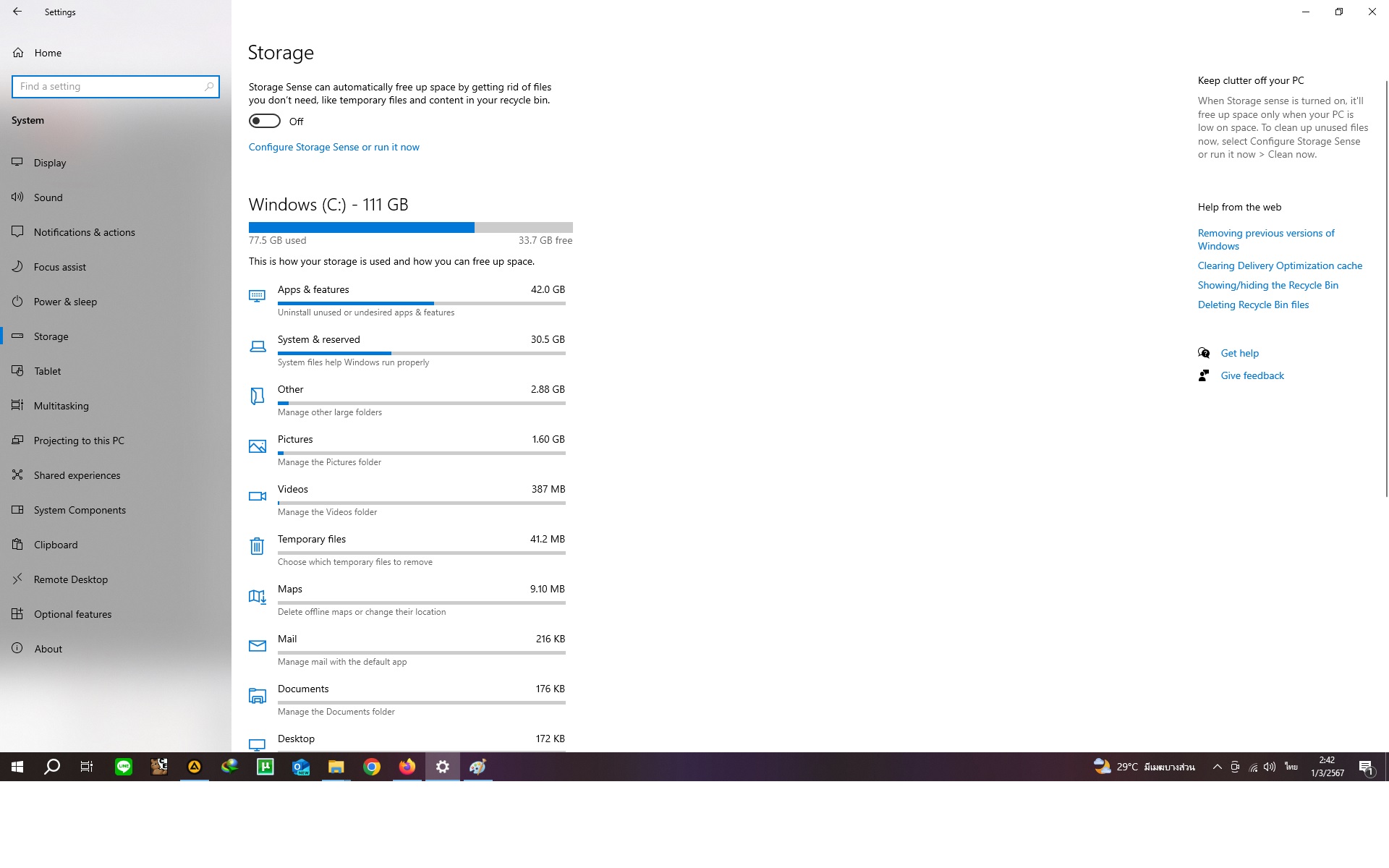Image resolution: width=1389 pixels, height=868 pixels.
Task: Click the System & reserved laptop icon
Action: (257, 346)
